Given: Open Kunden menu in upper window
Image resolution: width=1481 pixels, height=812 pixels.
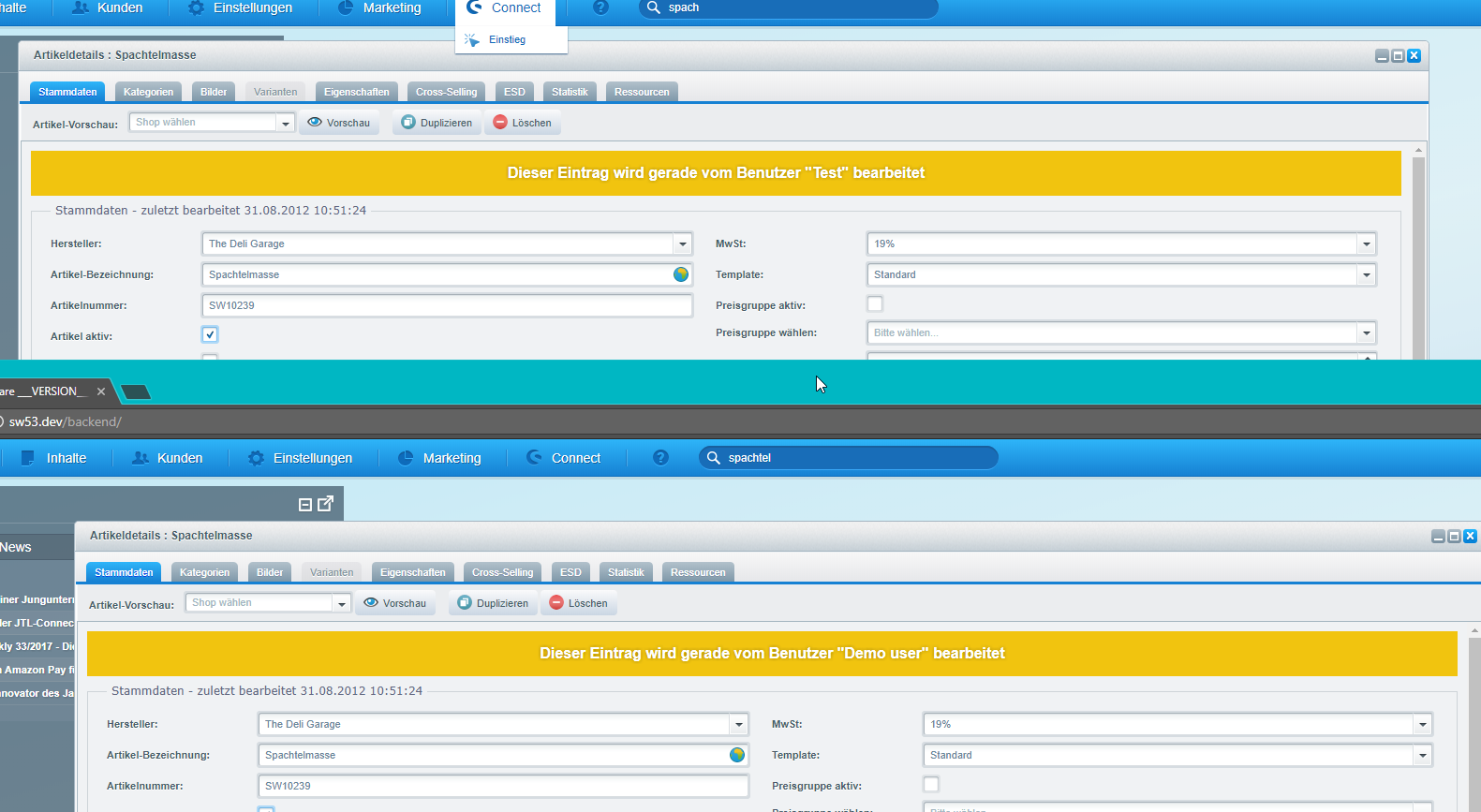Looking at the screenshot, I should (108, 7).
